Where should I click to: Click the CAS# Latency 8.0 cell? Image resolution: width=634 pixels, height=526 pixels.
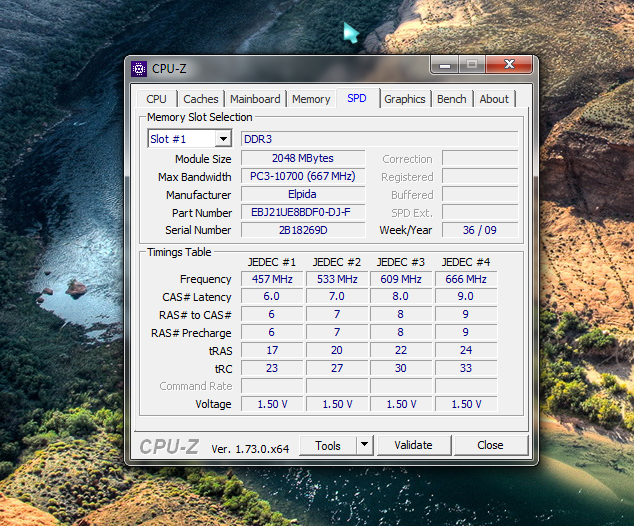pyautogui.click(x=401, y=296)
